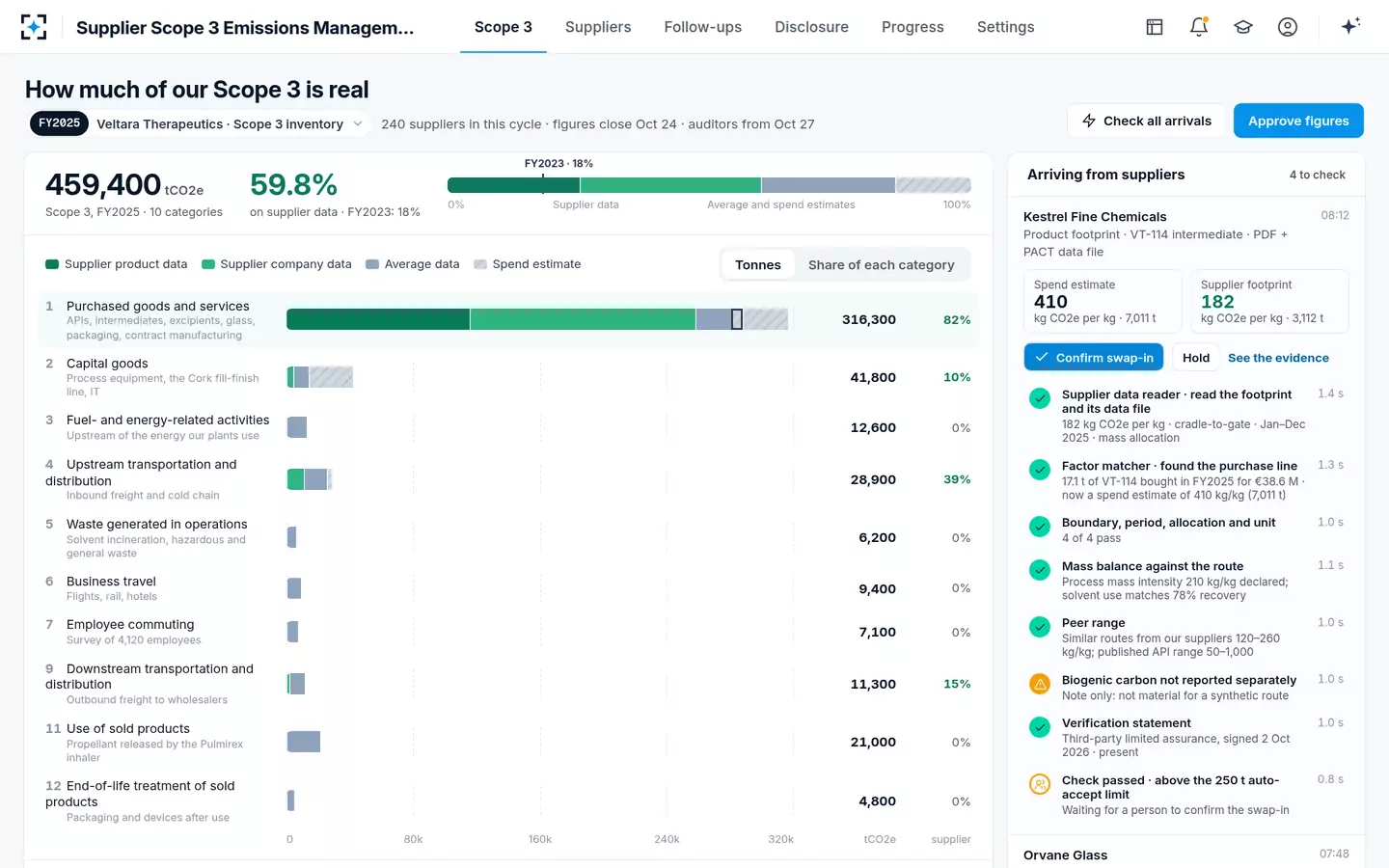This screenshot has height=868, width=1389.
Task: Click the supplier data coverage progress bar
Action: point(709,185)
